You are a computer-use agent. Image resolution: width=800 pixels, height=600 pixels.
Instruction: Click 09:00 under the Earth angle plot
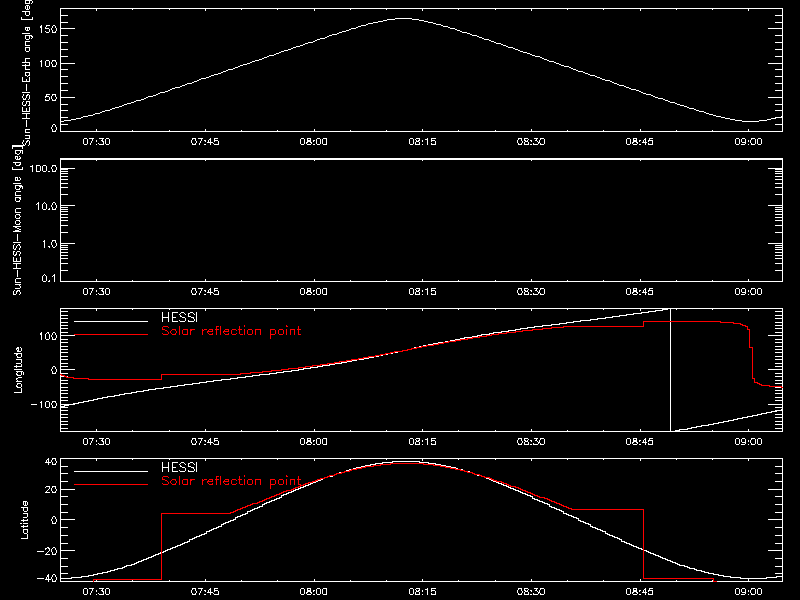coord(748,141)
